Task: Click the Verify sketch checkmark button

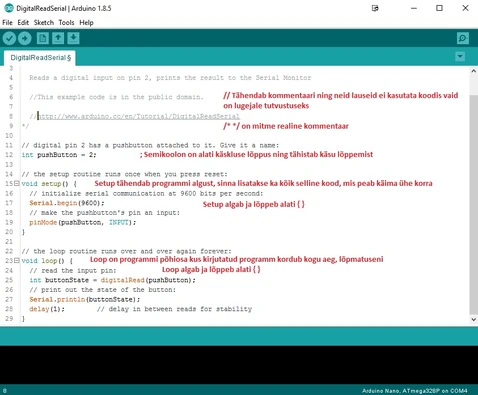Action: [9, 38]
